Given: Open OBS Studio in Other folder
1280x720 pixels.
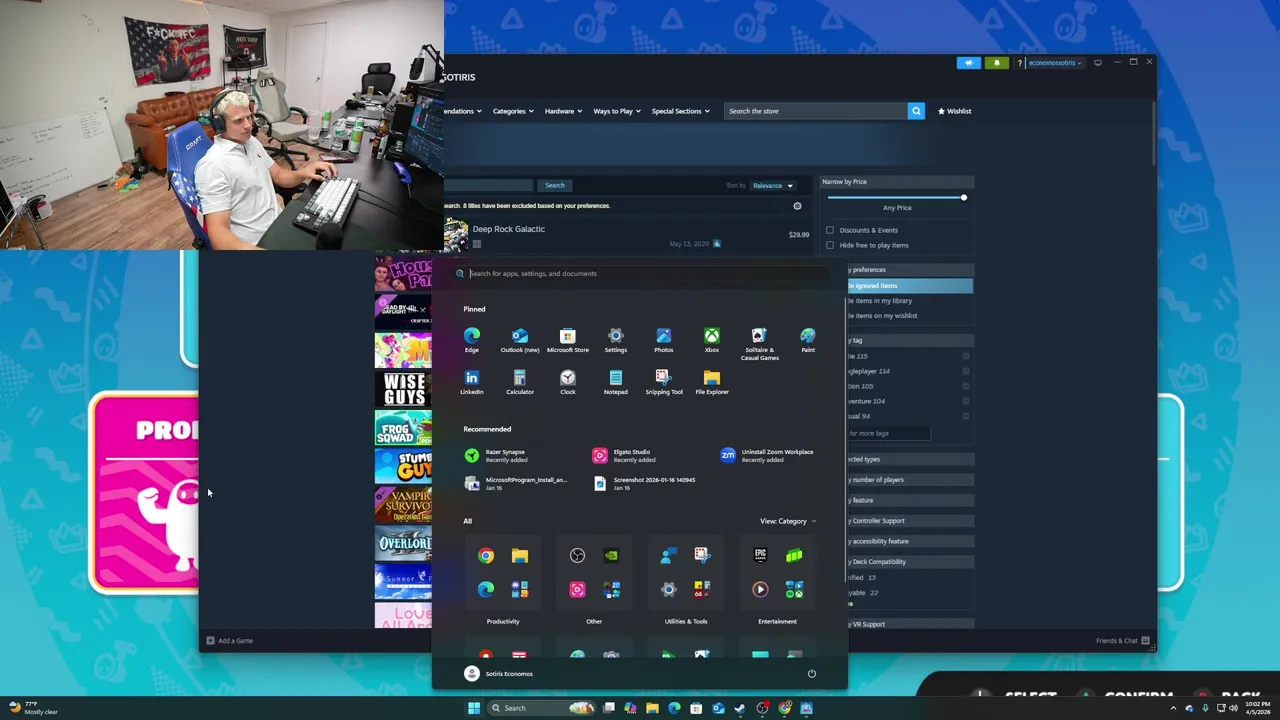Looking at the screenshot, I should pos(577,556).
